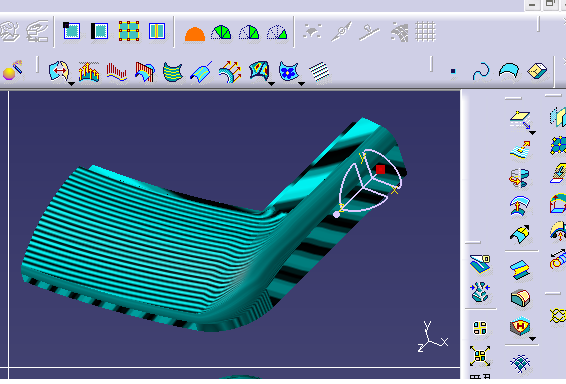
Task: Click the extend icon with red spiral
Action: [x=558, y=260]
